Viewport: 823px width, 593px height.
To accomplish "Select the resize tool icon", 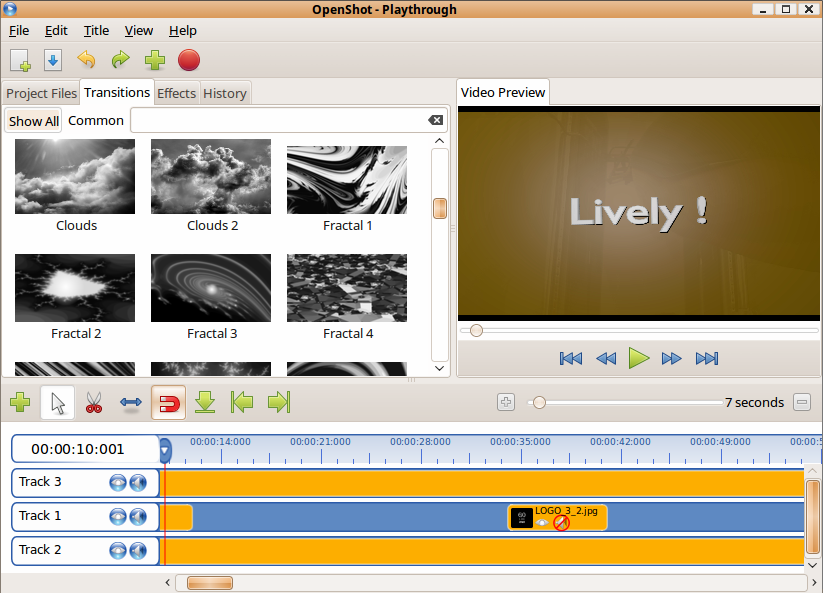I will click(x=131, y=403).
